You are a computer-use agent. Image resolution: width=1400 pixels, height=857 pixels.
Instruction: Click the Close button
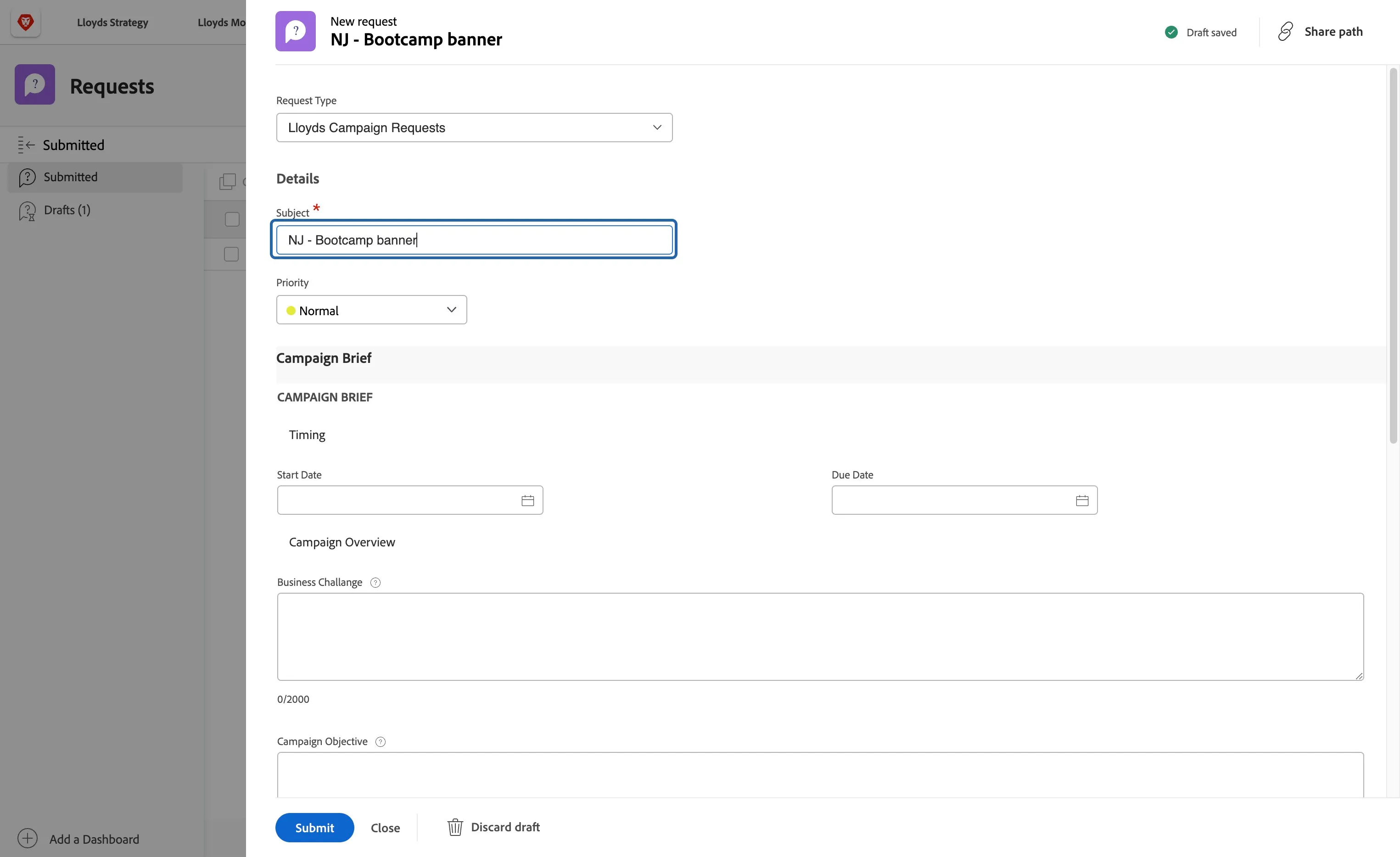(x=385, y=828)
